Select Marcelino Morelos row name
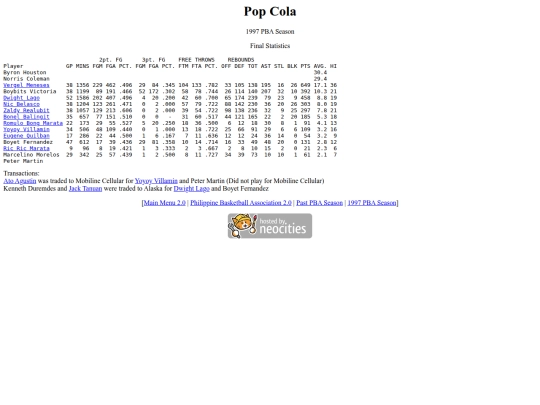The image size is (540, 405). pos(31,155)
